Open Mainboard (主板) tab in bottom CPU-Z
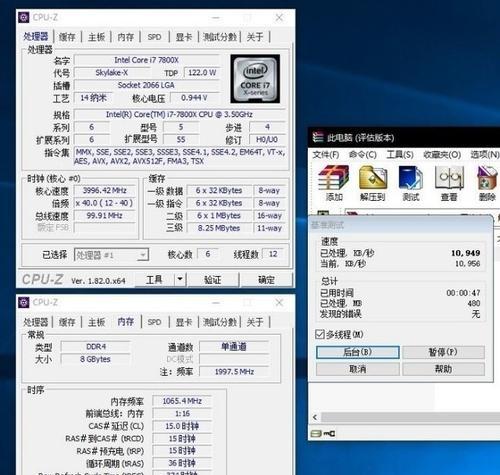This screenshot has height=475, width=500. pos(96,322)
